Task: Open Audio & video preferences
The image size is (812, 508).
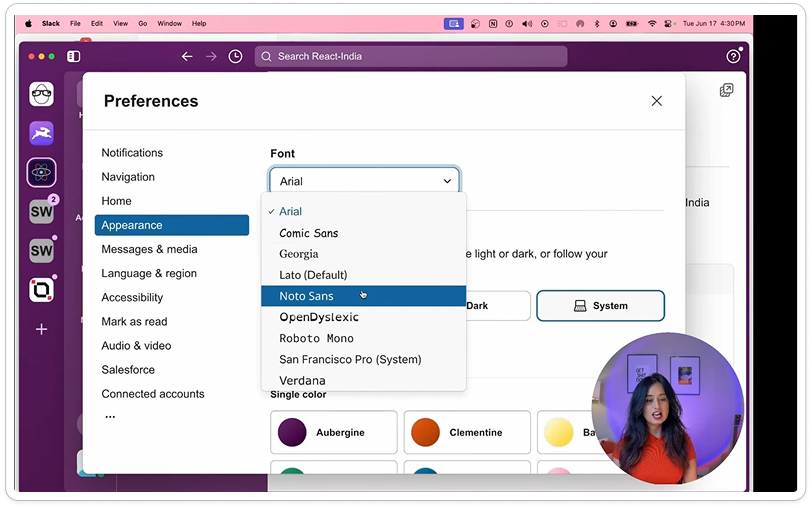Action: coord(171,345)
